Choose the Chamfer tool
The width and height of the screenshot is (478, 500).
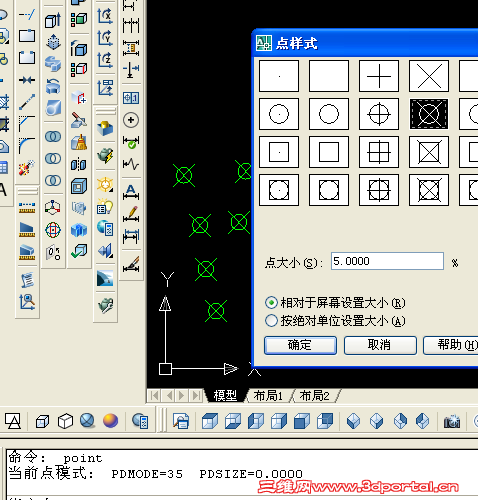tap(27, 123)
